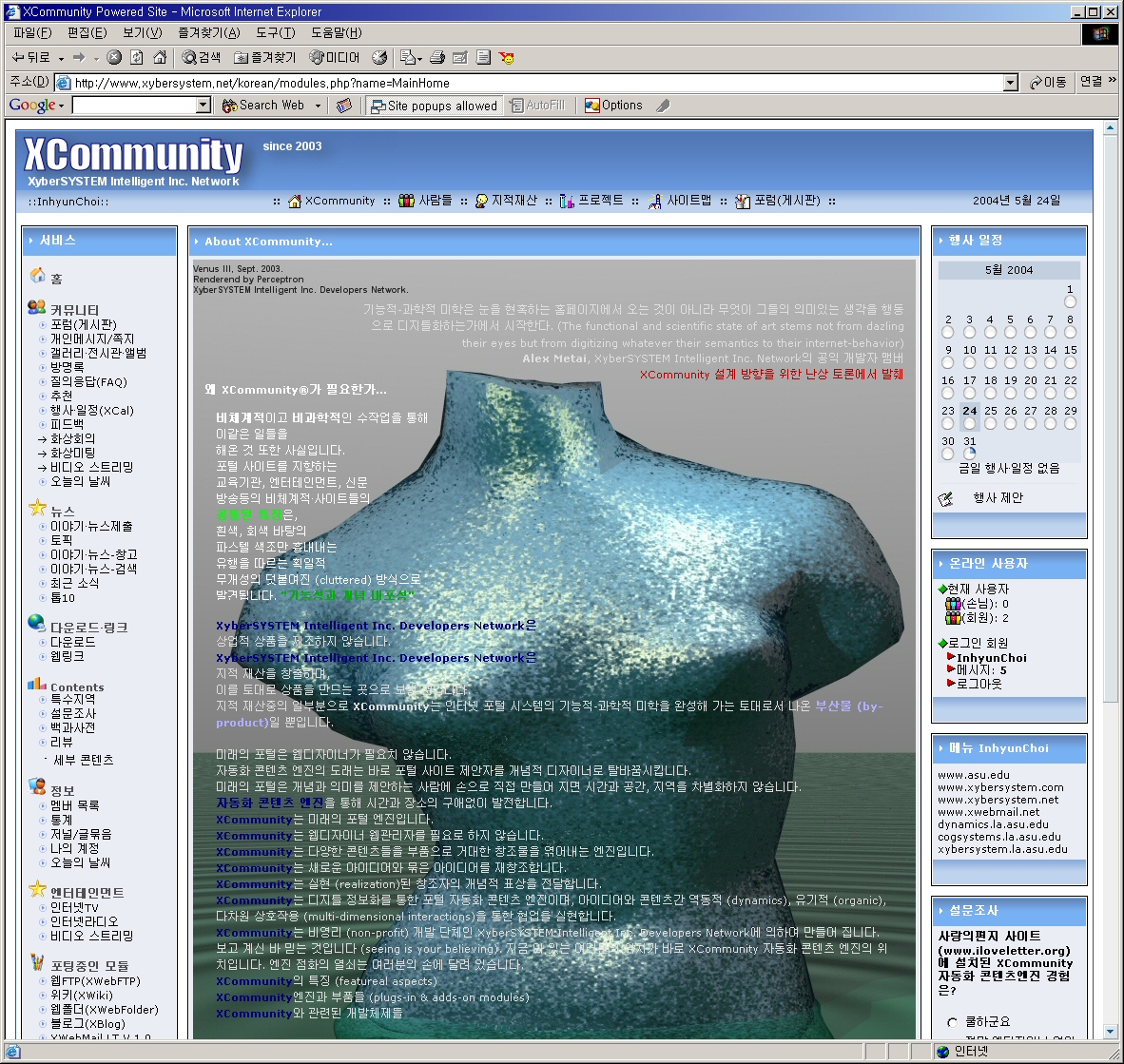Click the Refresh page icon

click(137, 58)
